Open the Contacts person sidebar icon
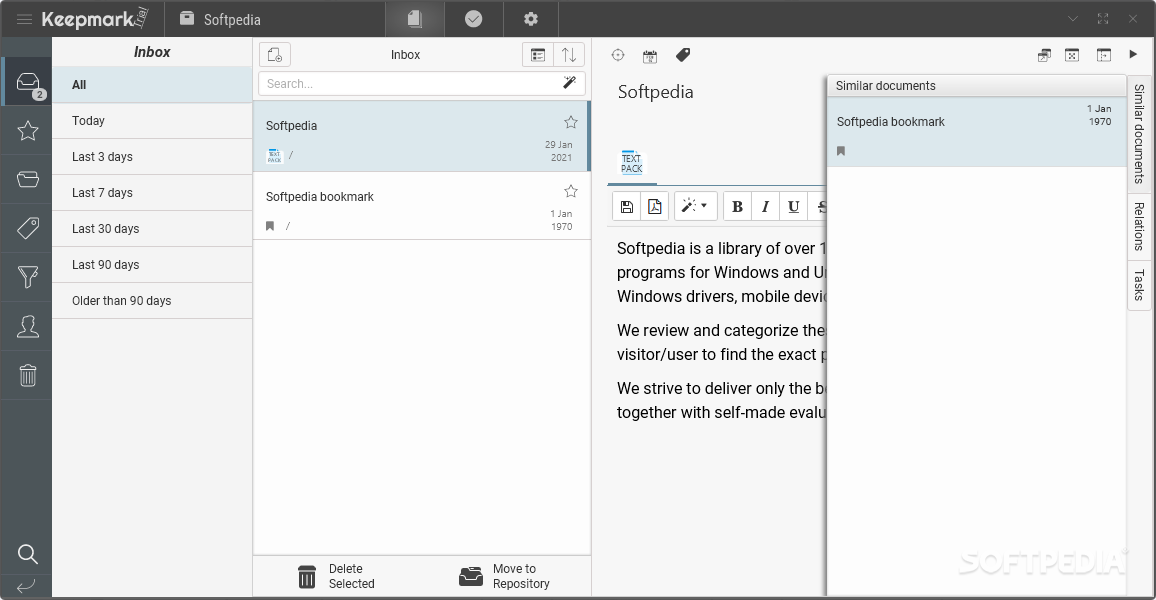Screen dimensions: 1156x600 (27, 326)
